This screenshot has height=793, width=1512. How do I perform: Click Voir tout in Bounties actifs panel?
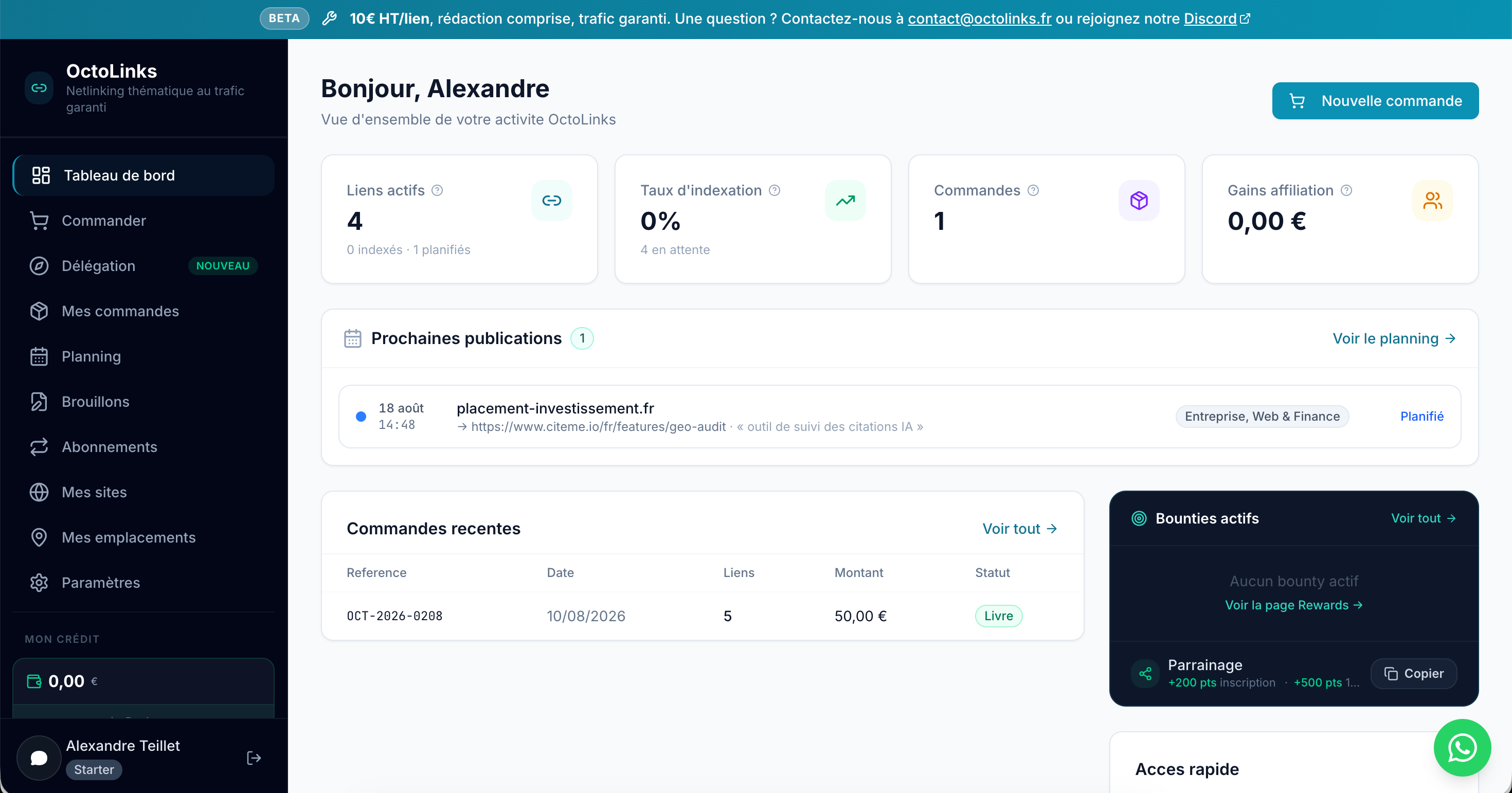pyautogui.click(x=1424, y=518)
